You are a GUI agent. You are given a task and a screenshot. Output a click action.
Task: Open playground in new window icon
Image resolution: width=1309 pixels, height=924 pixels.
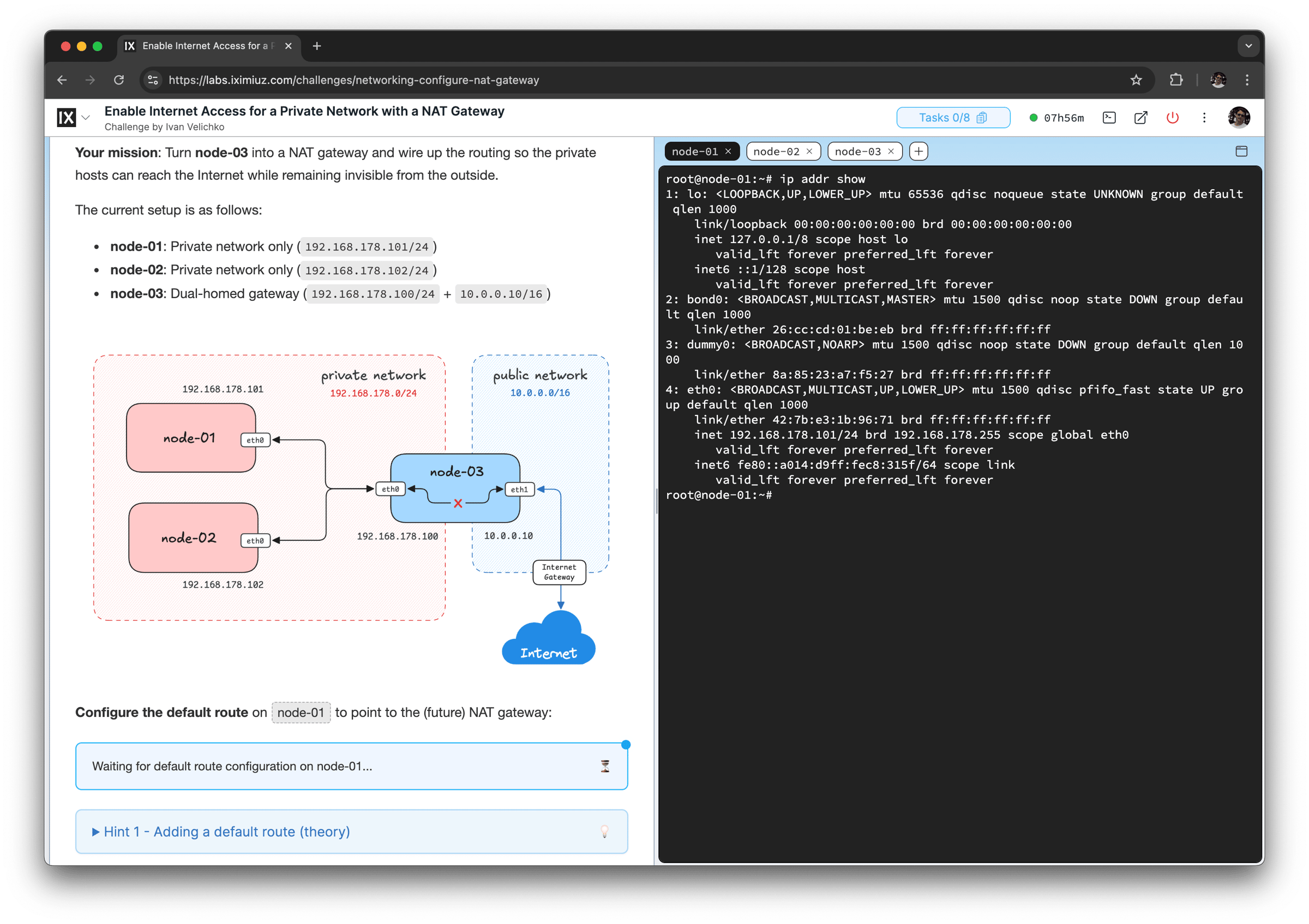[1140, 118]
